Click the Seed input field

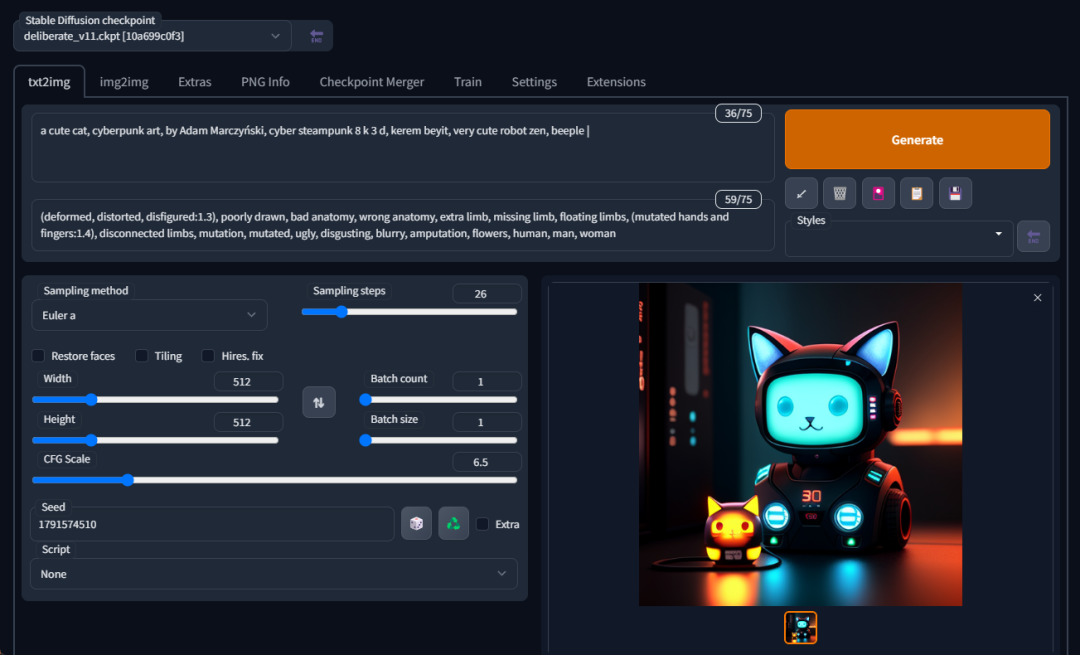(212, 524)
